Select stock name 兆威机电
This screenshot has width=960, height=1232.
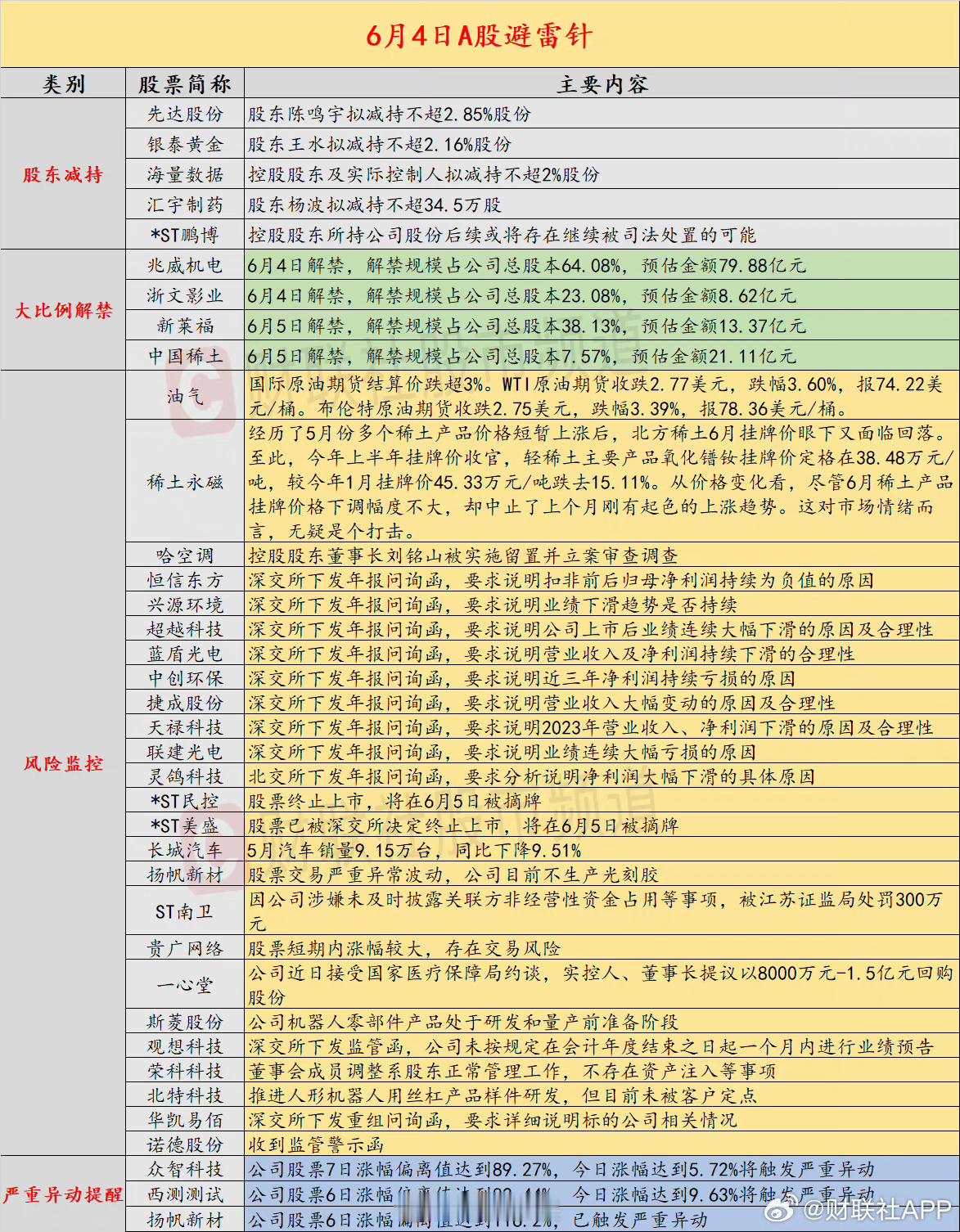click(x=185, y=266)
